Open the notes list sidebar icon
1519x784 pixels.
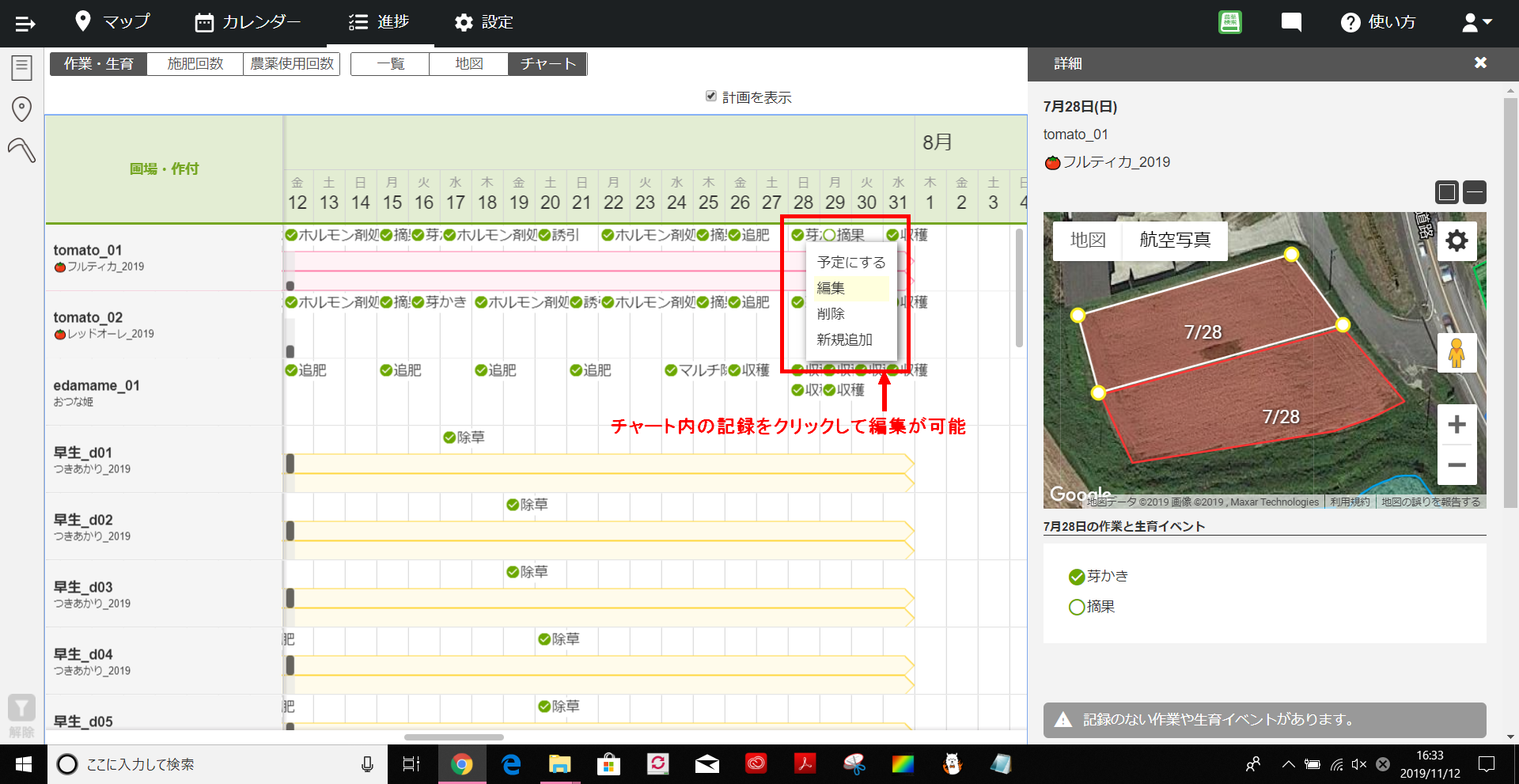[x=22, y=68]
